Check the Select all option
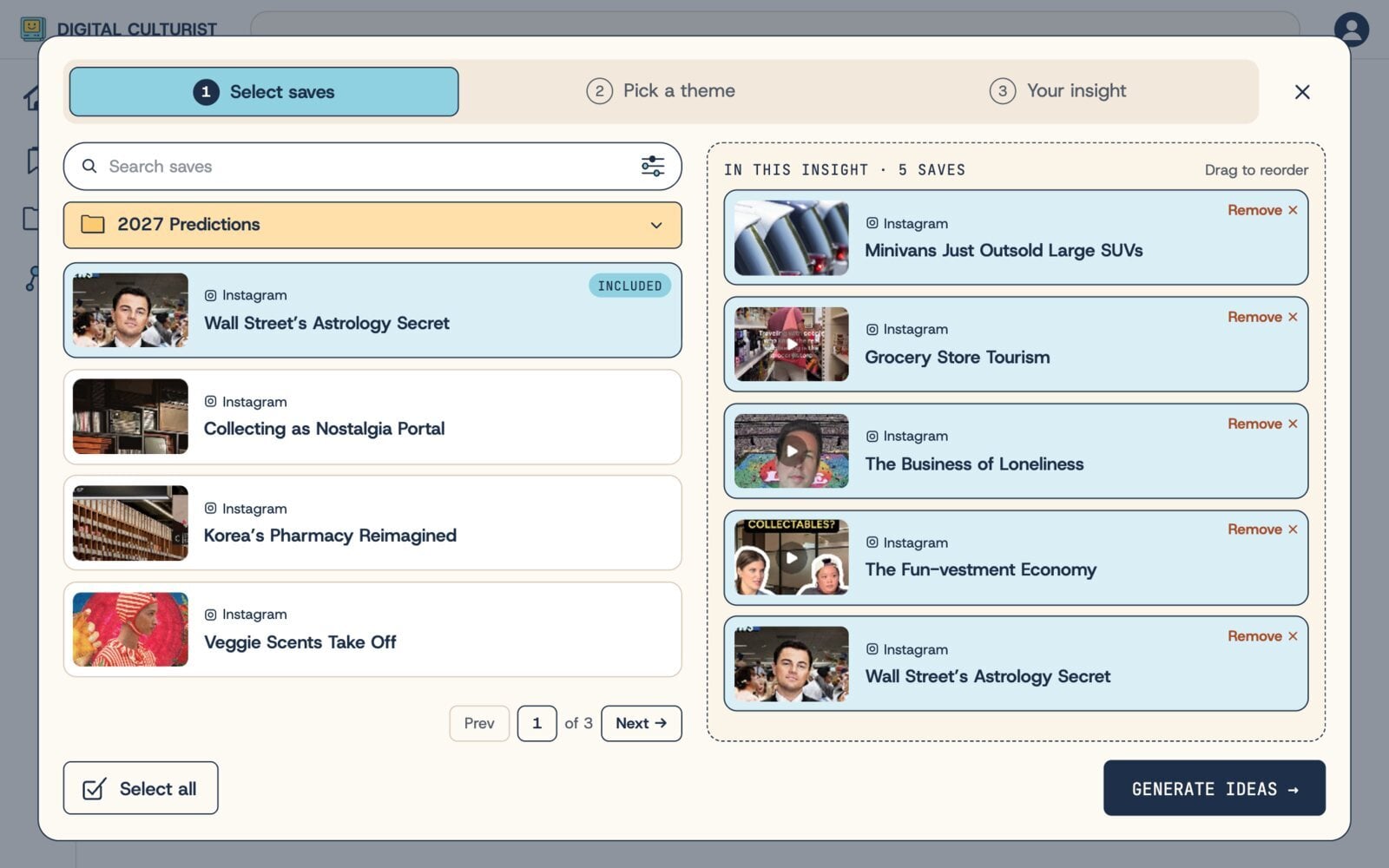 [x=141, y=788]
